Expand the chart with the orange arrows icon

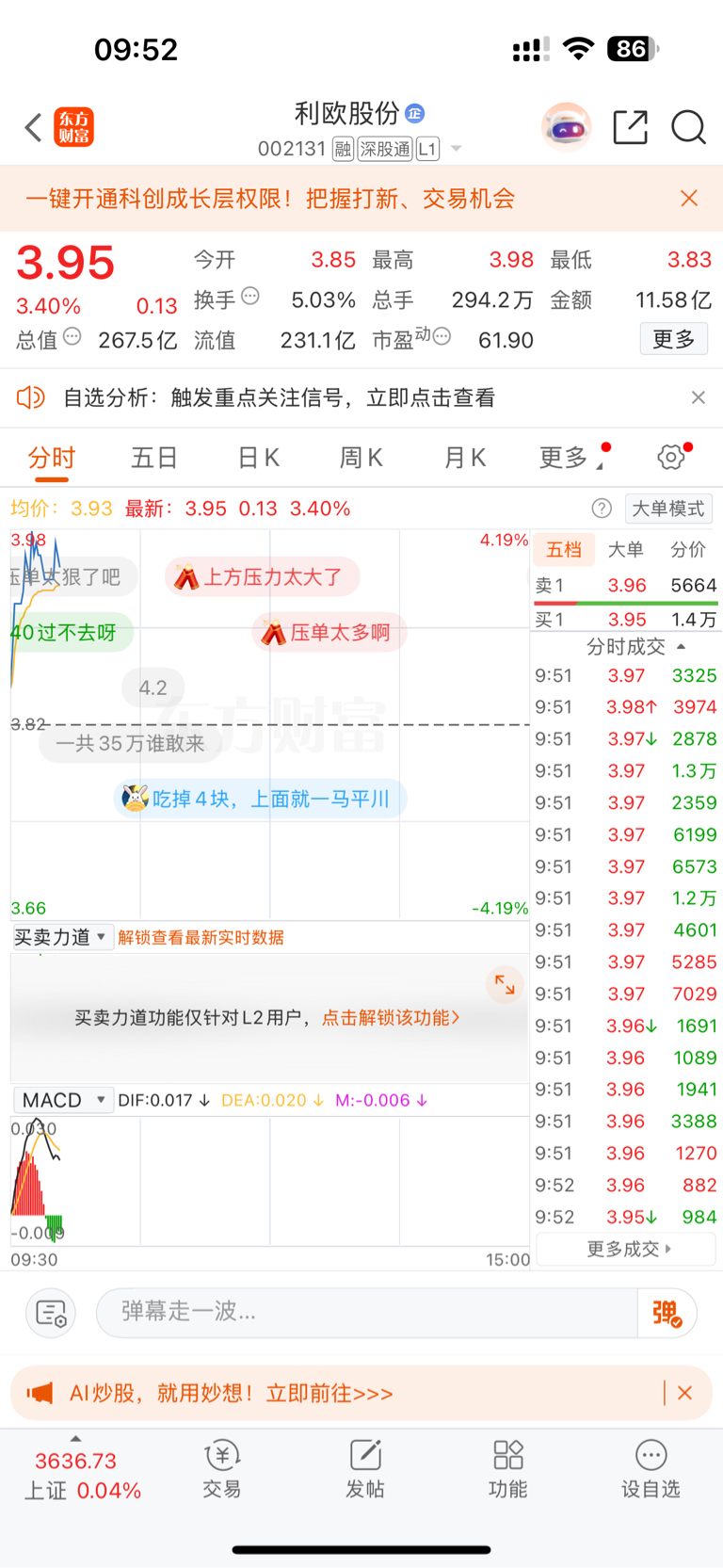[x=505, y=985]
